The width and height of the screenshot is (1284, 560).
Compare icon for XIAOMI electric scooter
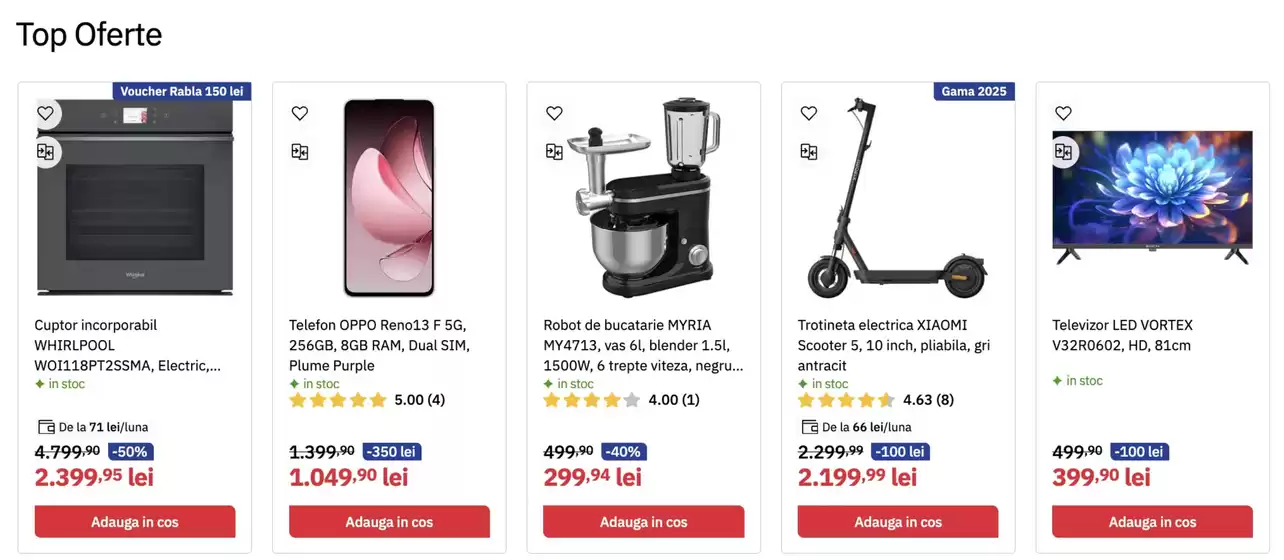809,152
